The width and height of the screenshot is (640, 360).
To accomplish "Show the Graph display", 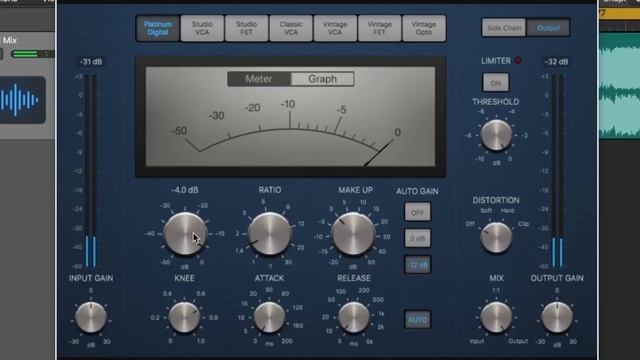I will 322,79.
